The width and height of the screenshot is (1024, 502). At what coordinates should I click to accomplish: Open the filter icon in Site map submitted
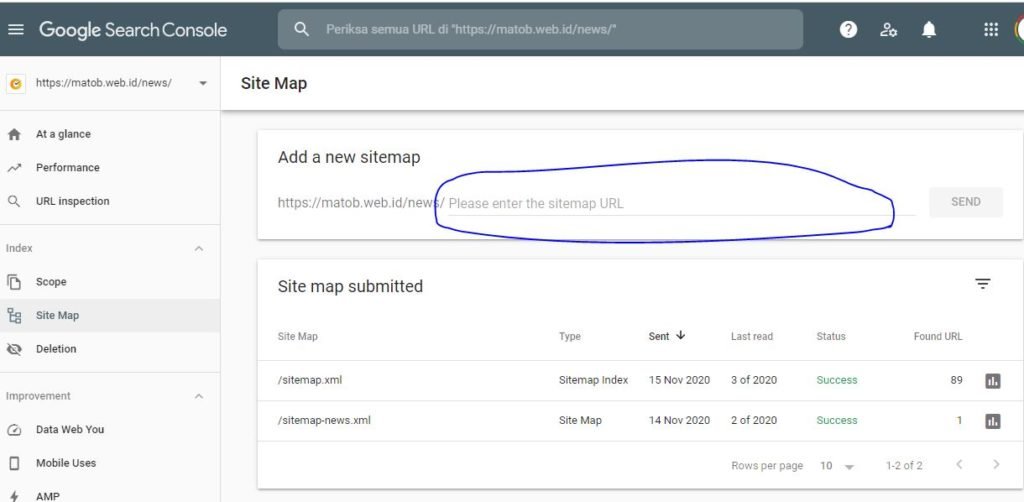pos(983,283)
